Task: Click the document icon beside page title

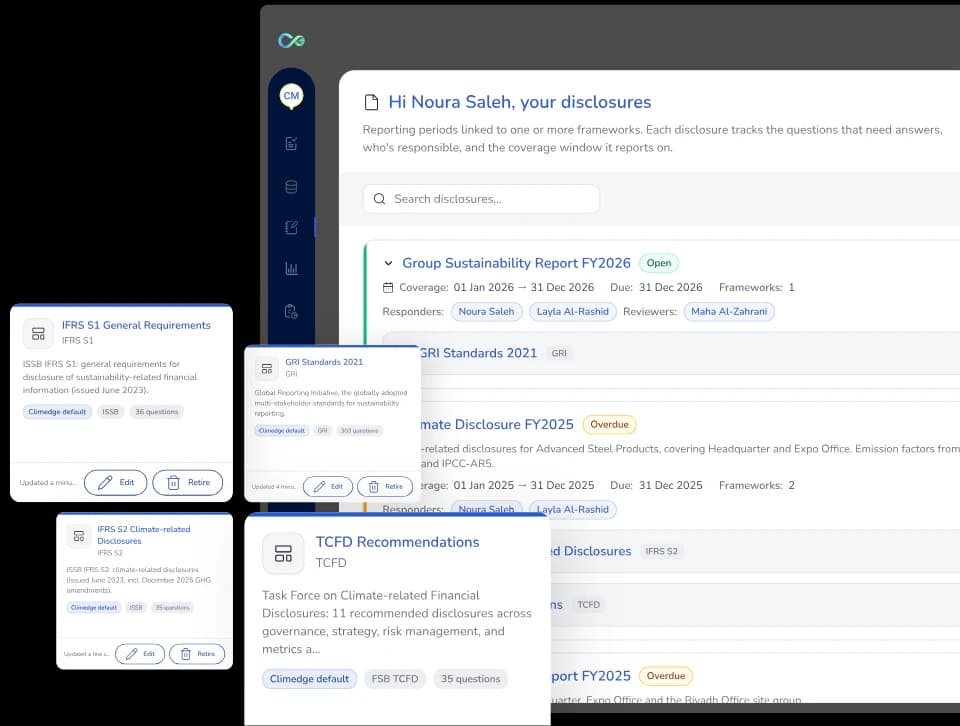Action: 371,102
